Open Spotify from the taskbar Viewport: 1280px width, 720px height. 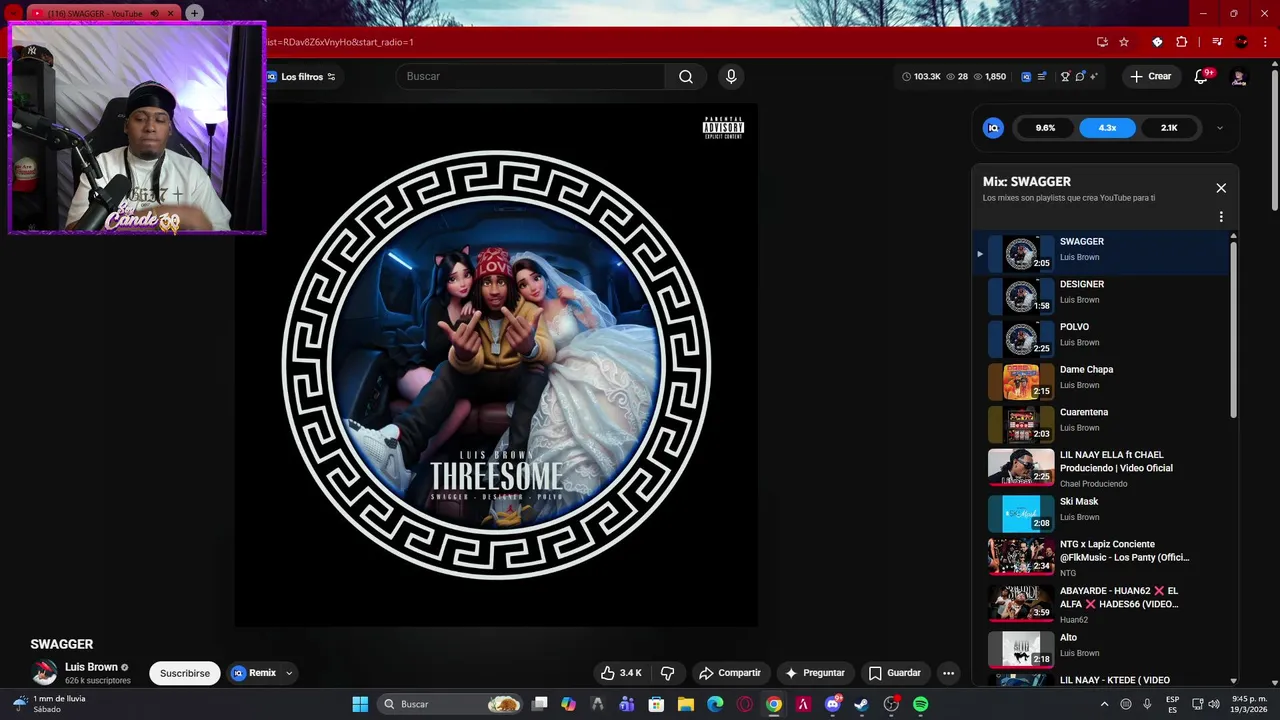pyautogui.click(x=920, y=704)
